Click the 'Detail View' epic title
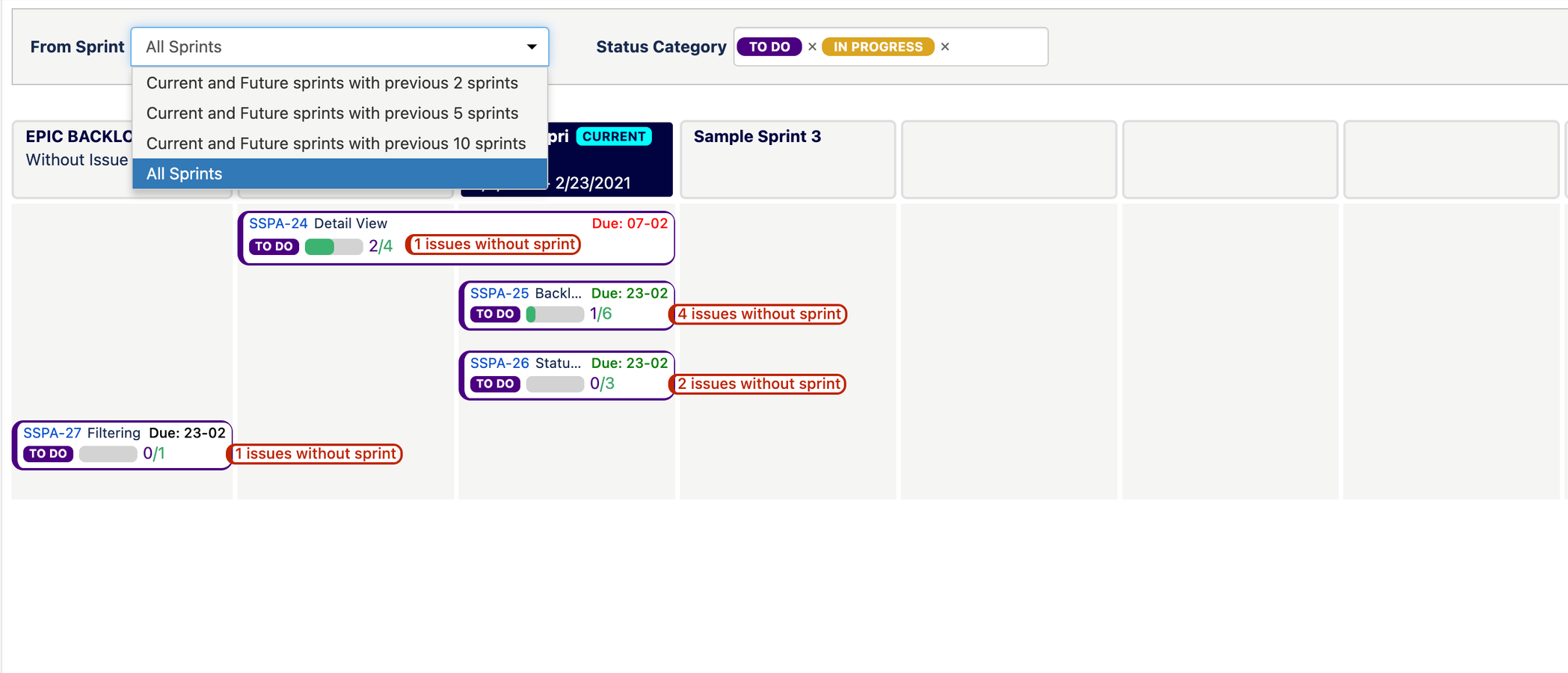This screenshot has height=673, width=1568. (351, 224)
